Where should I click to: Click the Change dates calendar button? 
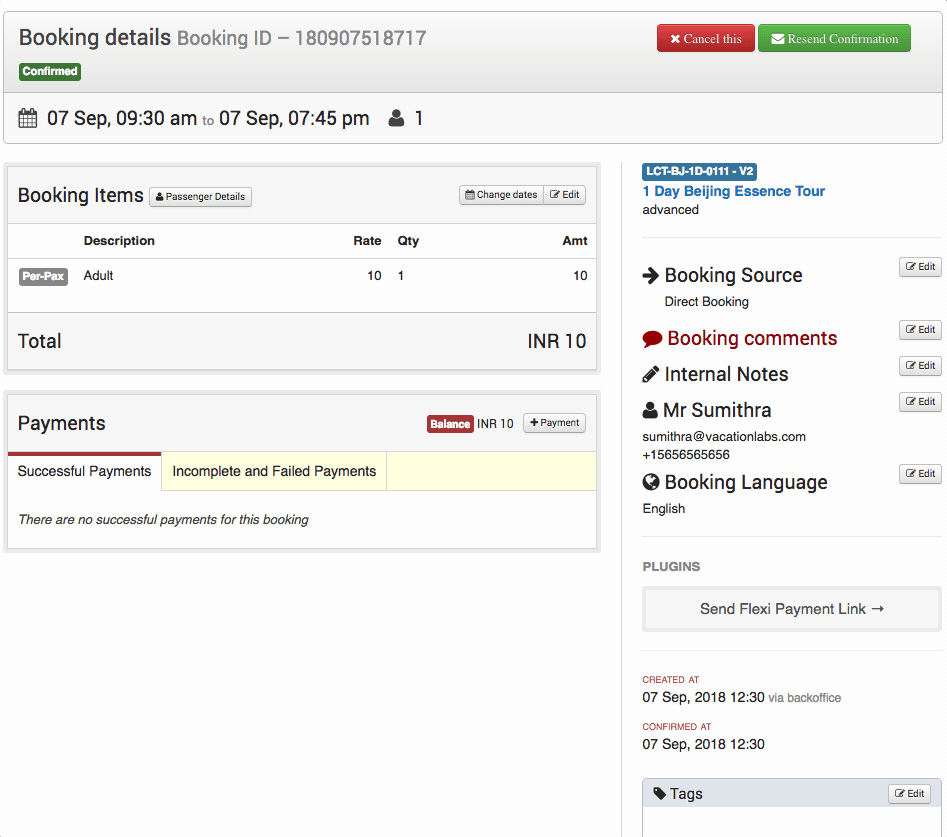tap(501, 195)
